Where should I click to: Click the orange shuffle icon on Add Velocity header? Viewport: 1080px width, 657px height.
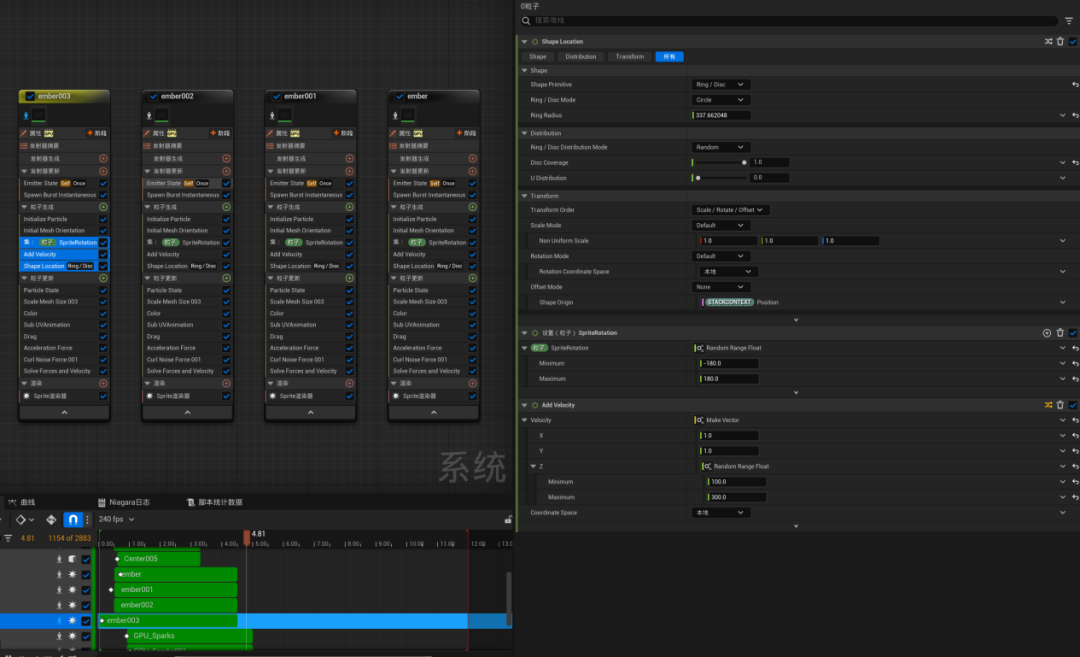(1048, 405)
